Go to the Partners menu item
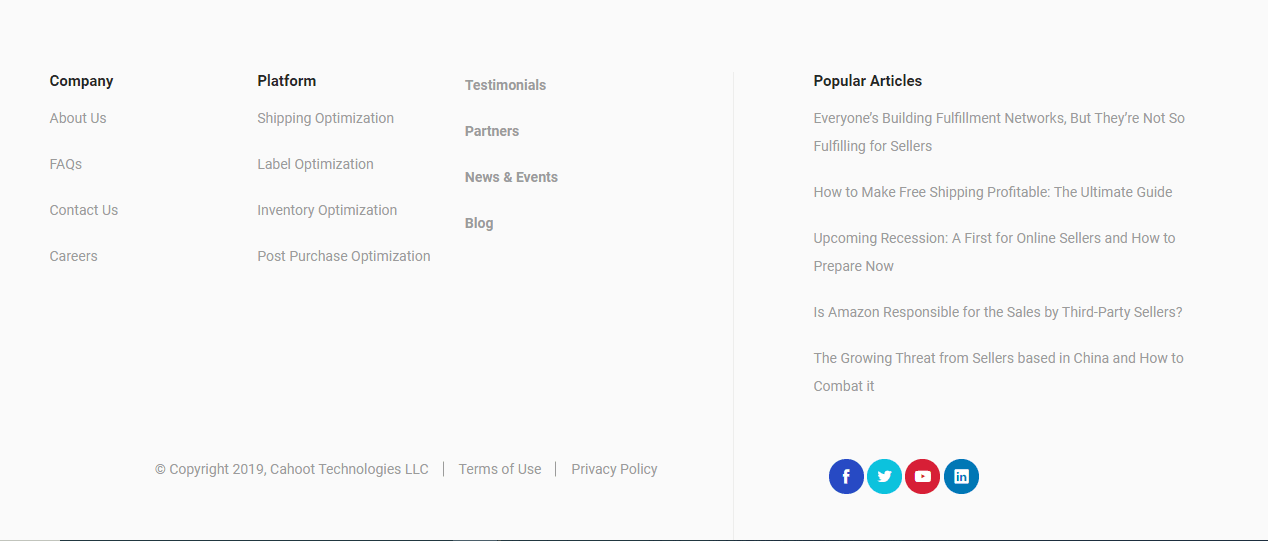Viewport: 1268px width, 541px height. click(x=492, y=131)
